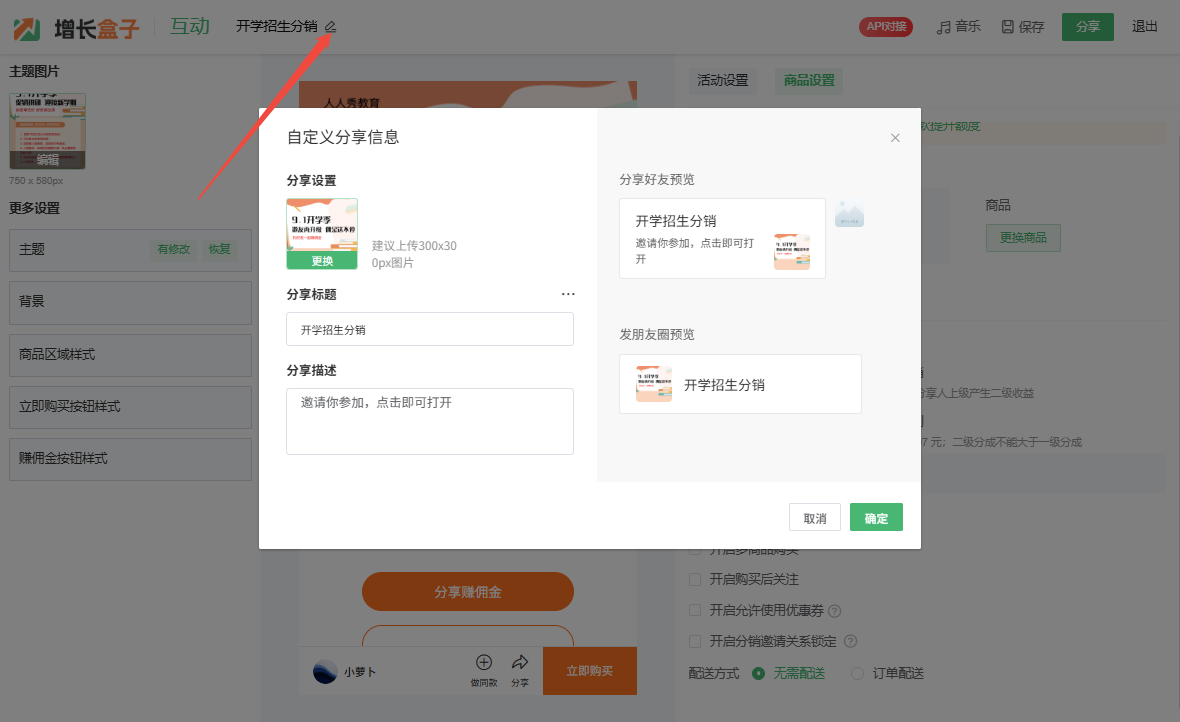This screenshot has height=722, width=1180.
Task: Click the 分享 arrow icon in preview
Action: point(520,662)
